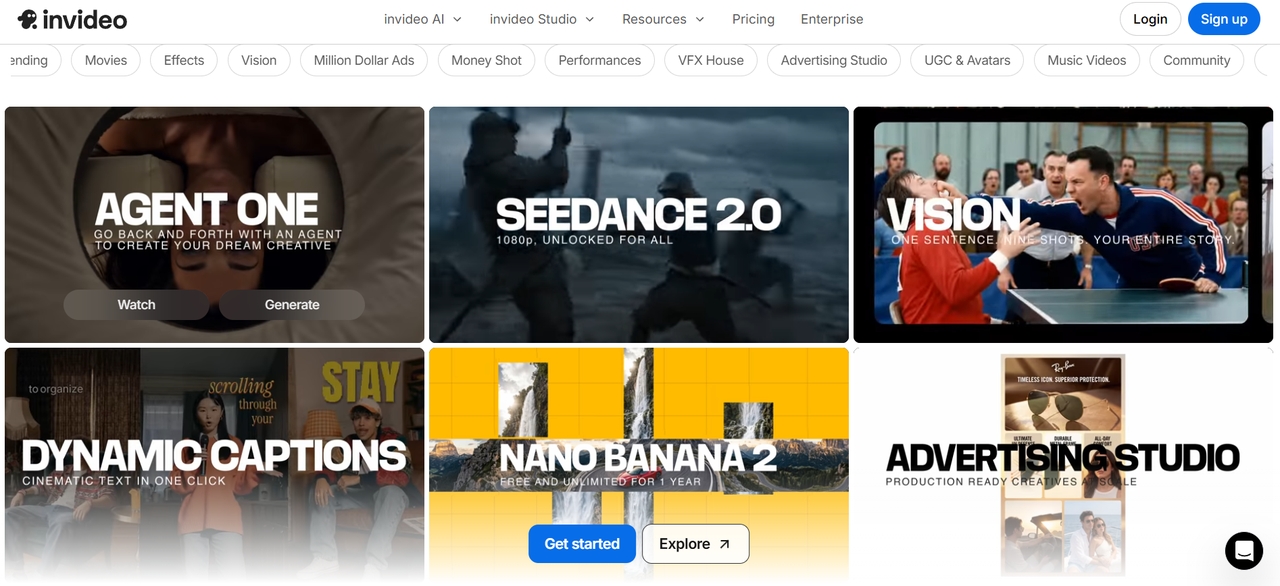
Task: Open the Vision ping-pong banner card
Action: point(1063,225)
